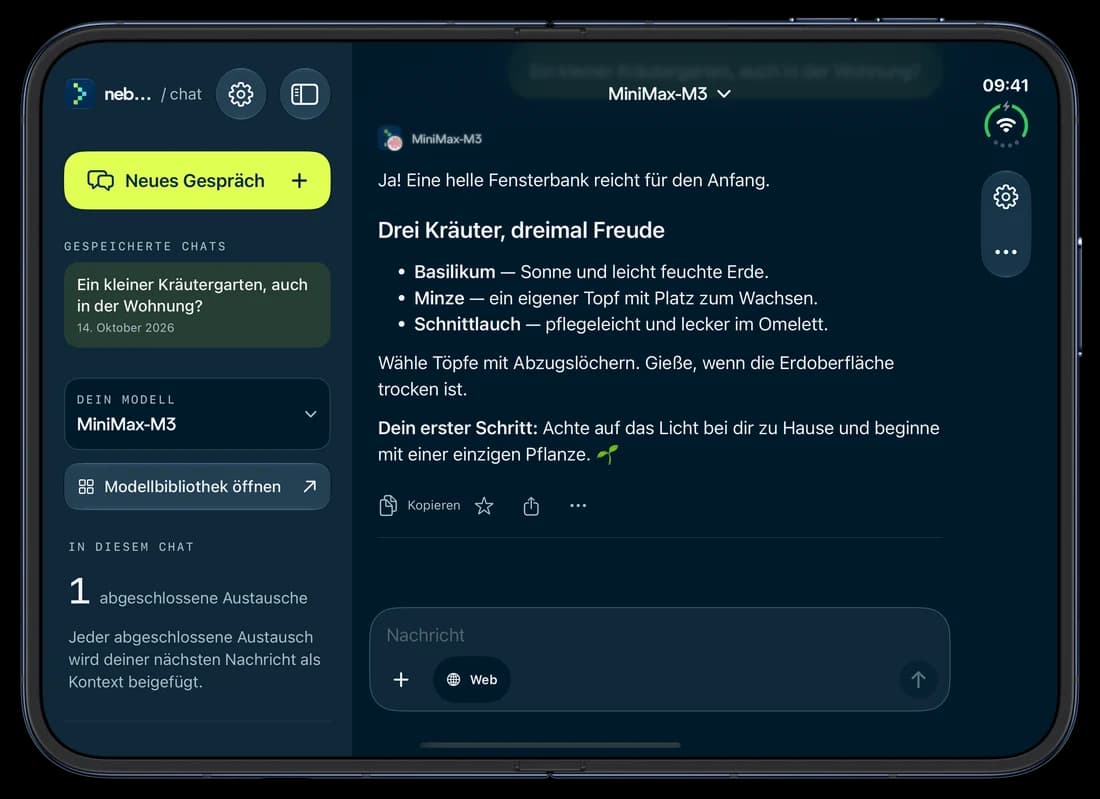Add attachment with plus icon in composer
The width and height of the screenshot is (1100, 799).
pyautogui.click(x=401, y=679)
